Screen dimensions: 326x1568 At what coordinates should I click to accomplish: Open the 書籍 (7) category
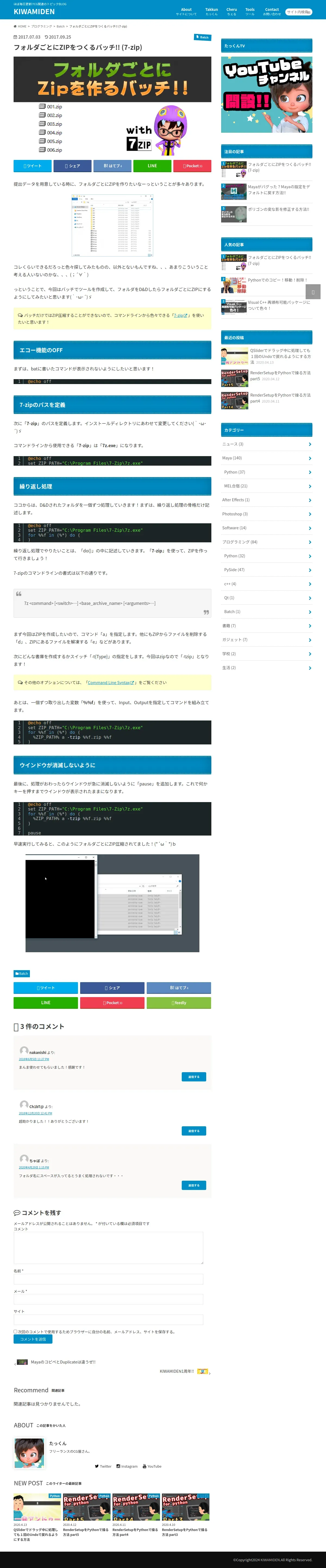267,626
